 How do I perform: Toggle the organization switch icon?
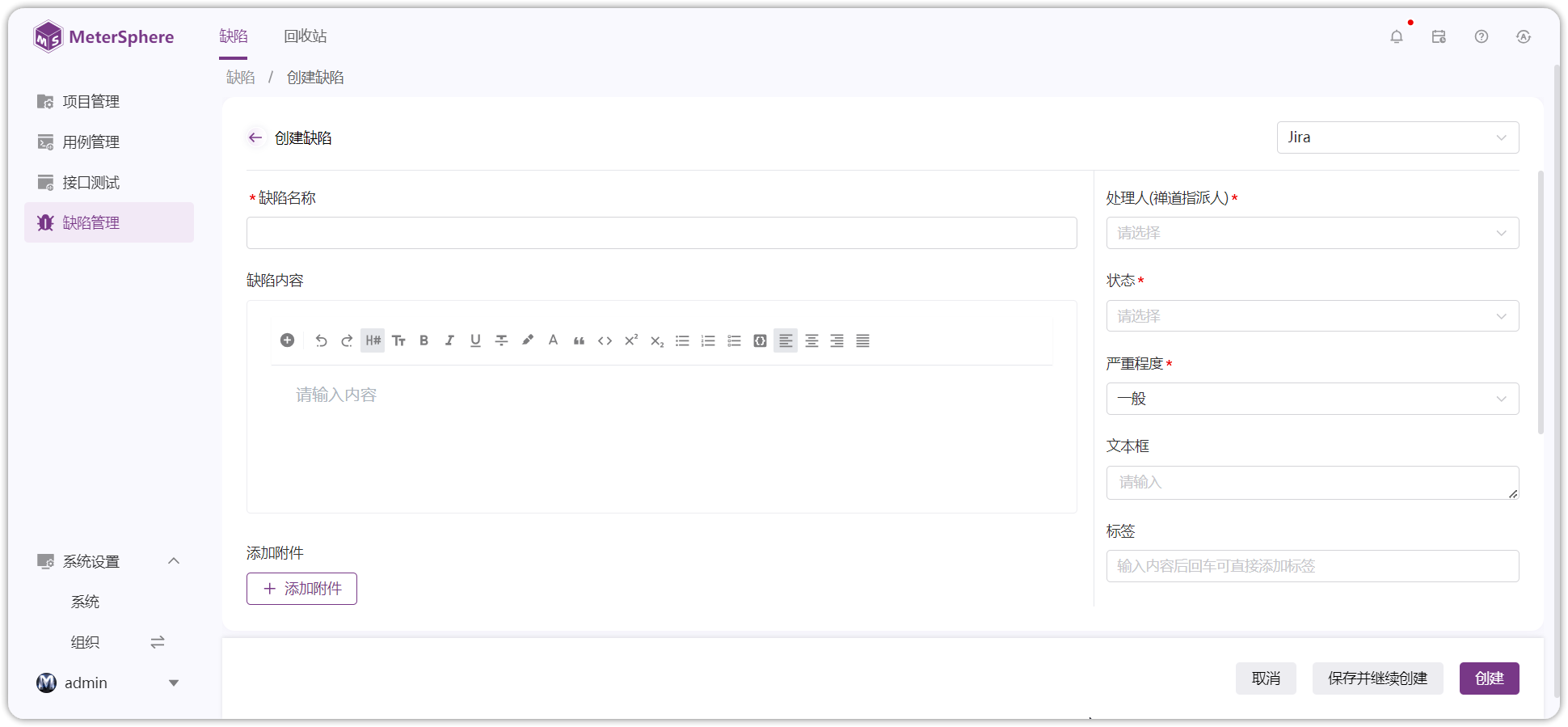point(158,642)
